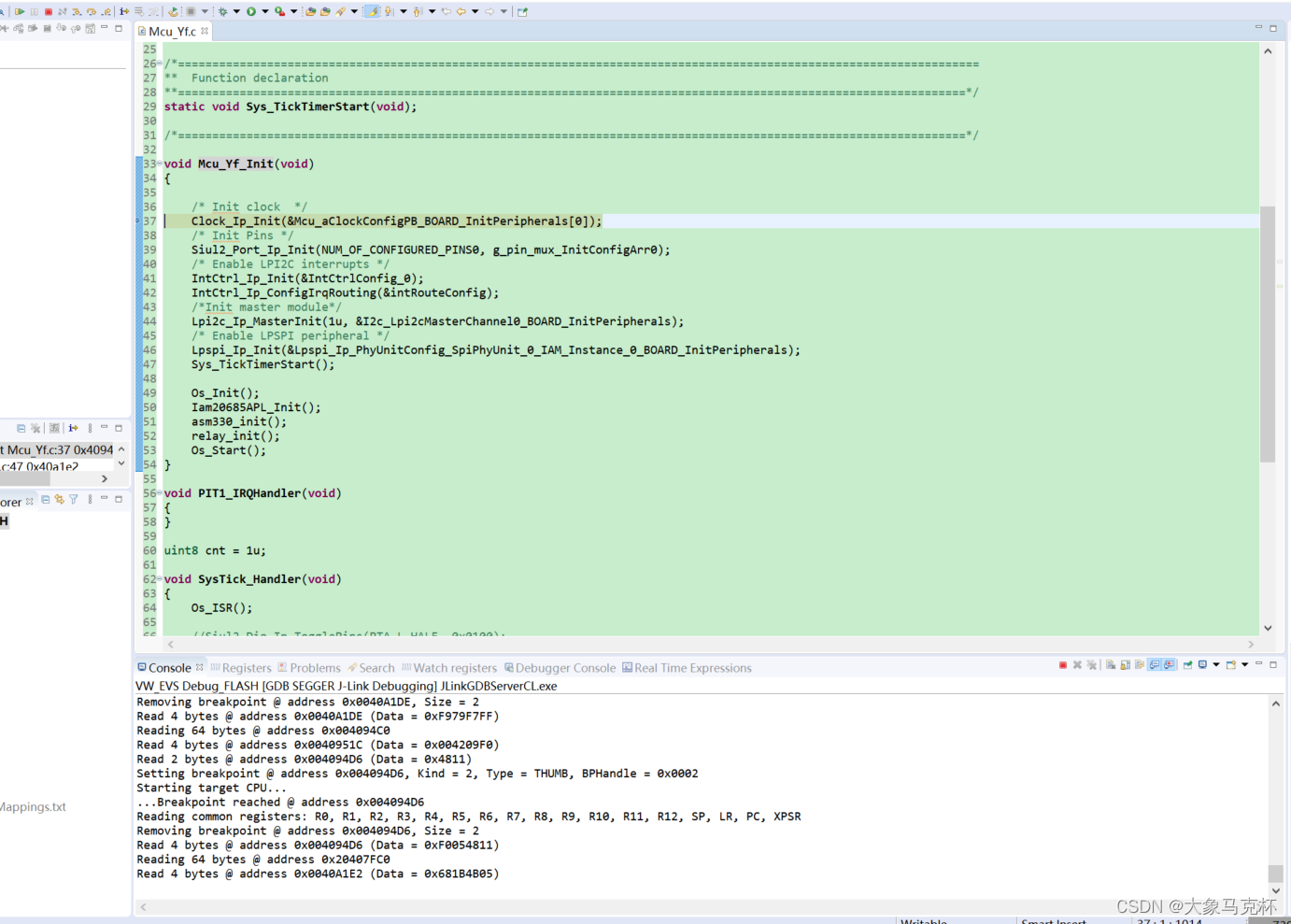Remove all terminated launches in Console
1291x924 pixels.
(1091, 665)
